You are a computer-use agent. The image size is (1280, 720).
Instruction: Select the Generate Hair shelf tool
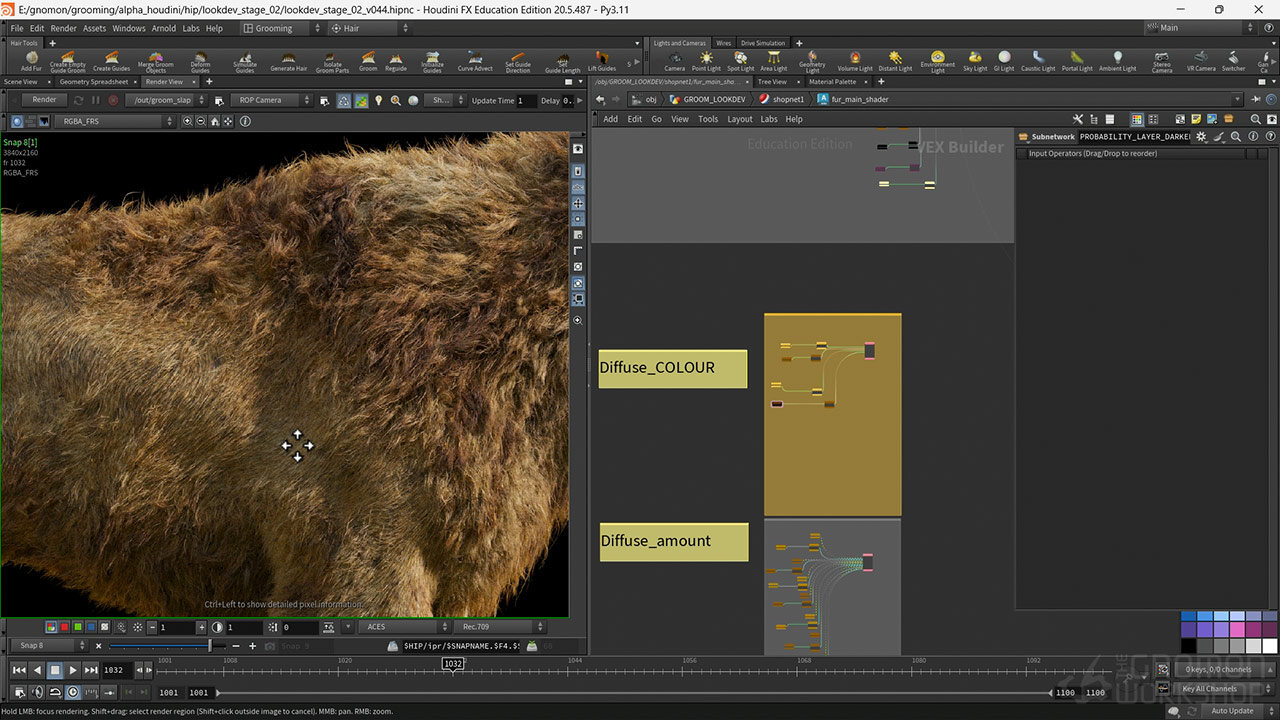pyautogui.click(x=288, y=60)
